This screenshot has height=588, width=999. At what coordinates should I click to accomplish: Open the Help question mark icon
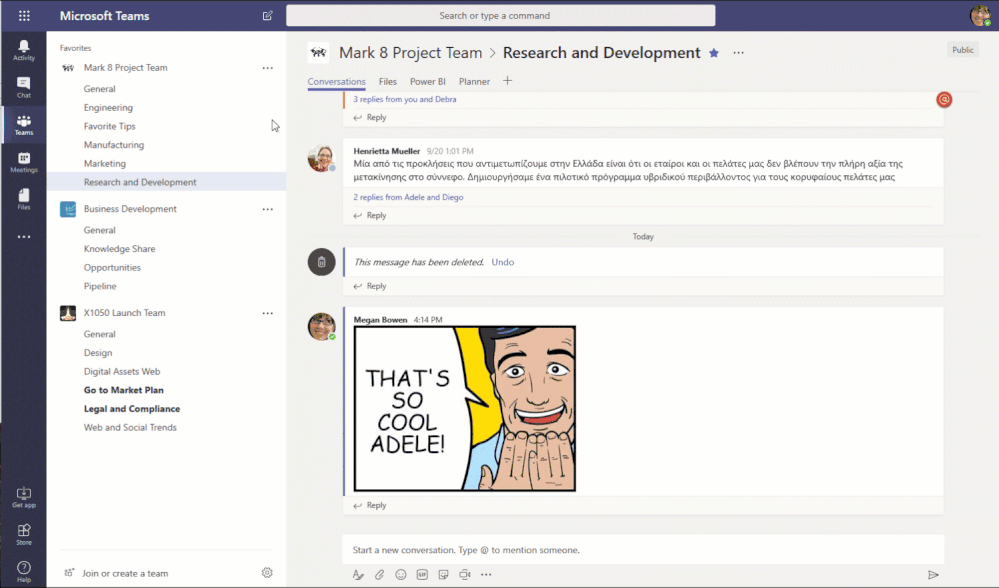pos(24,571)
